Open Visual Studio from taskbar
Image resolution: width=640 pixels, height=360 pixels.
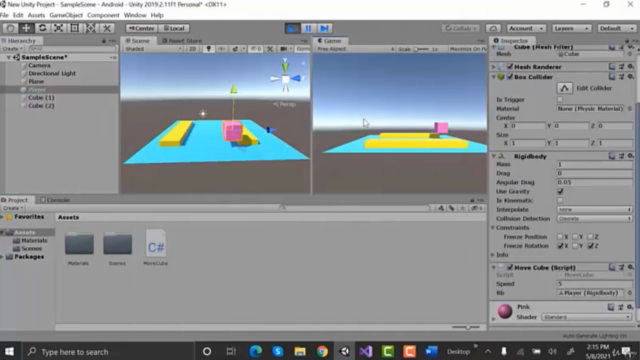[366, 351]
